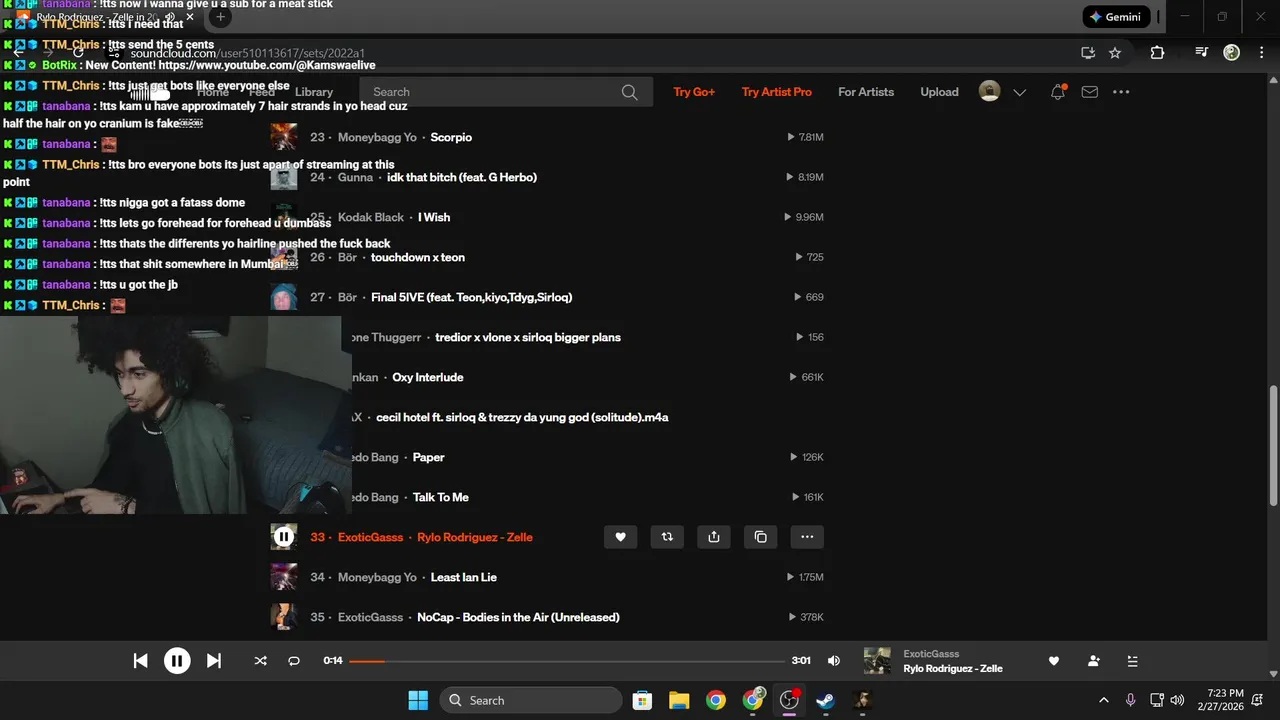Share the Rylo Rodriguez - Zelle track
Screen dimensions: 1280x720
point(714,537)
